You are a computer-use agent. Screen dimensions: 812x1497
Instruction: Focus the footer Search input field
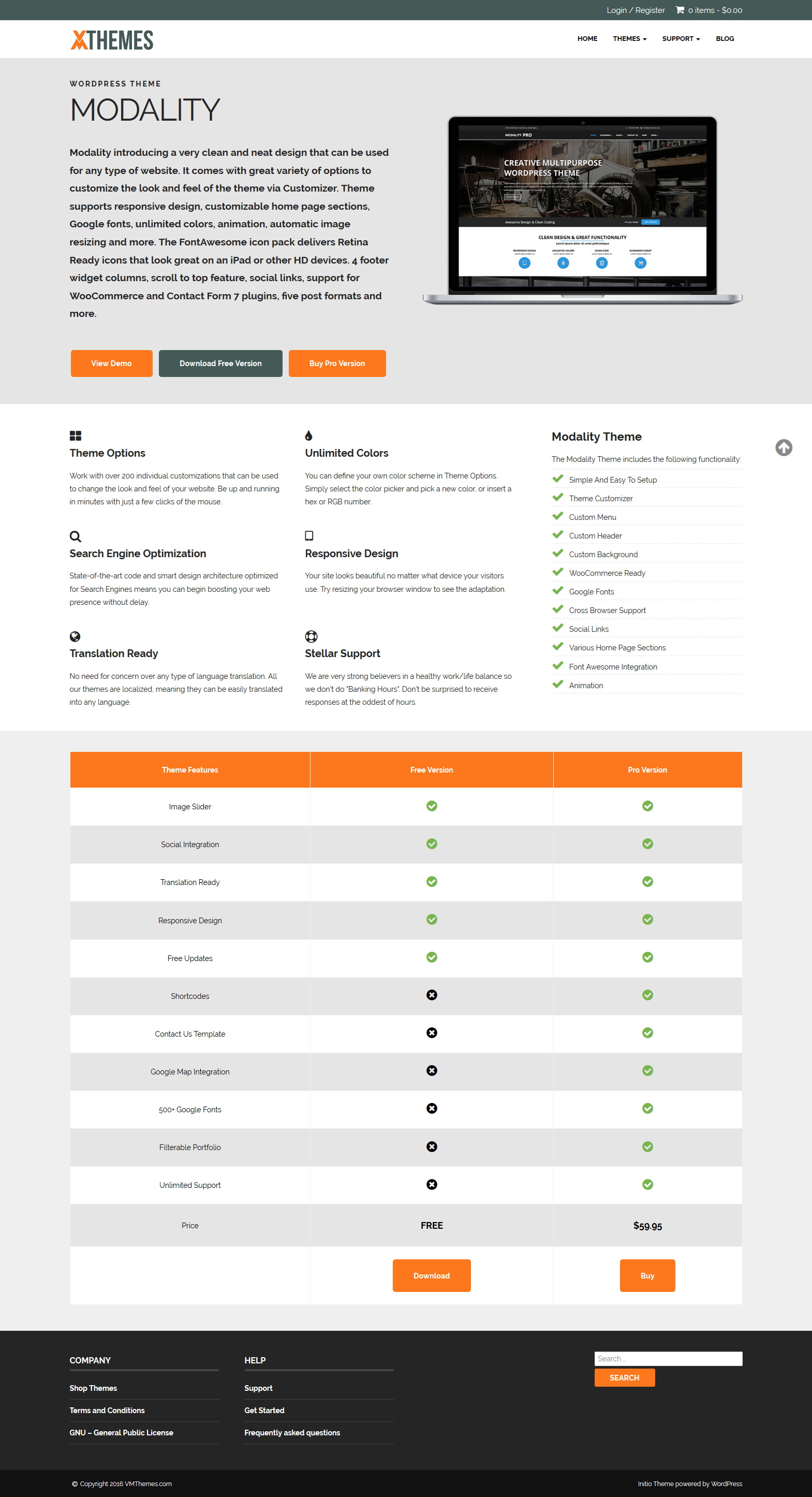coord(668,1359)
